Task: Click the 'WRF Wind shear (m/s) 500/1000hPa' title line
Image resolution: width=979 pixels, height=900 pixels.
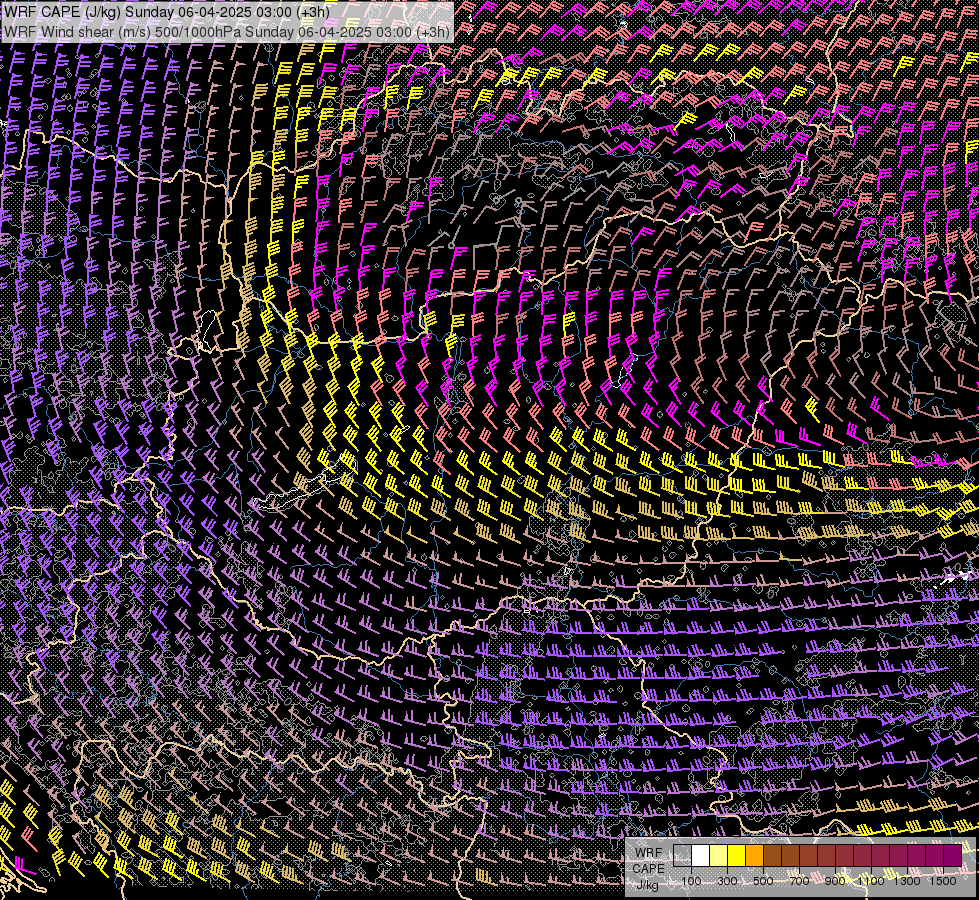Action: point(226,32)
